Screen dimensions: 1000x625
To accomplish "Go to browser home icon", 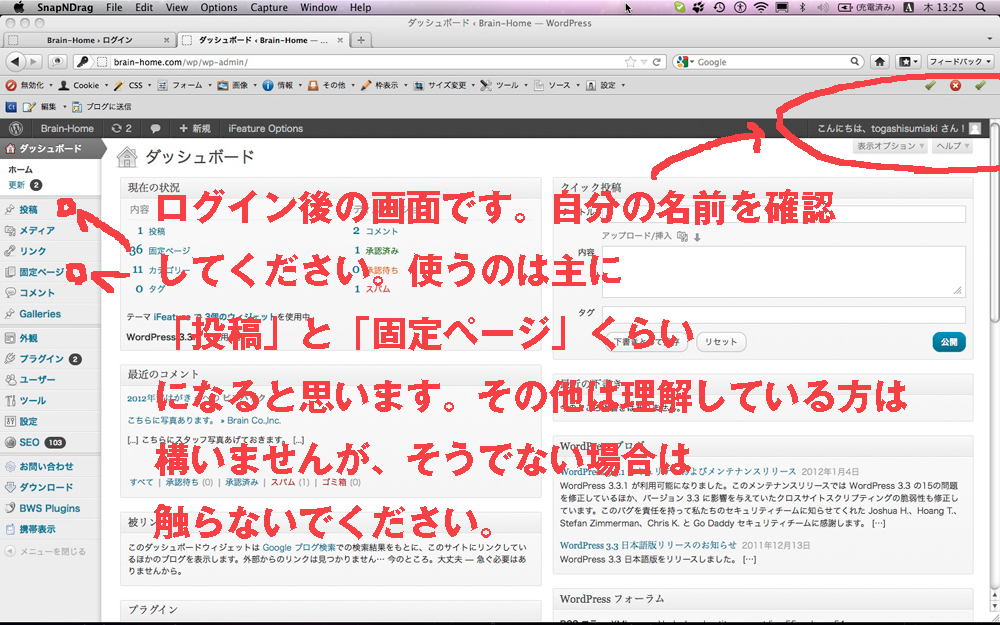I will 879,62.
